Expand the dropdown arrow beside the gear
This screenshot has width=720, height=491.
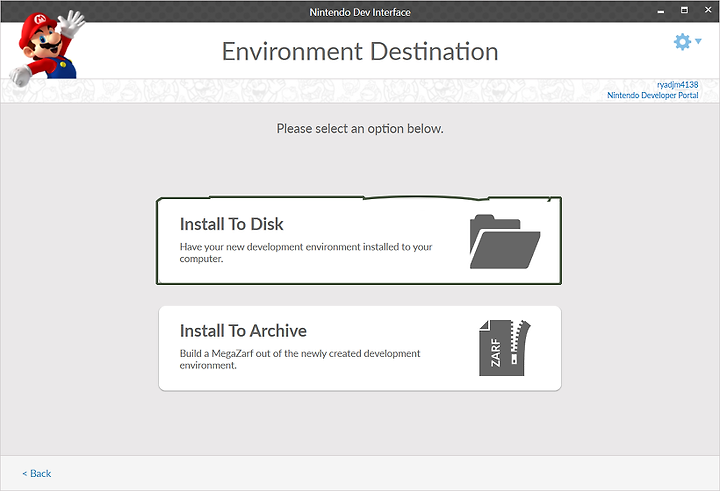pyautogui.click(x=698, y=41)
